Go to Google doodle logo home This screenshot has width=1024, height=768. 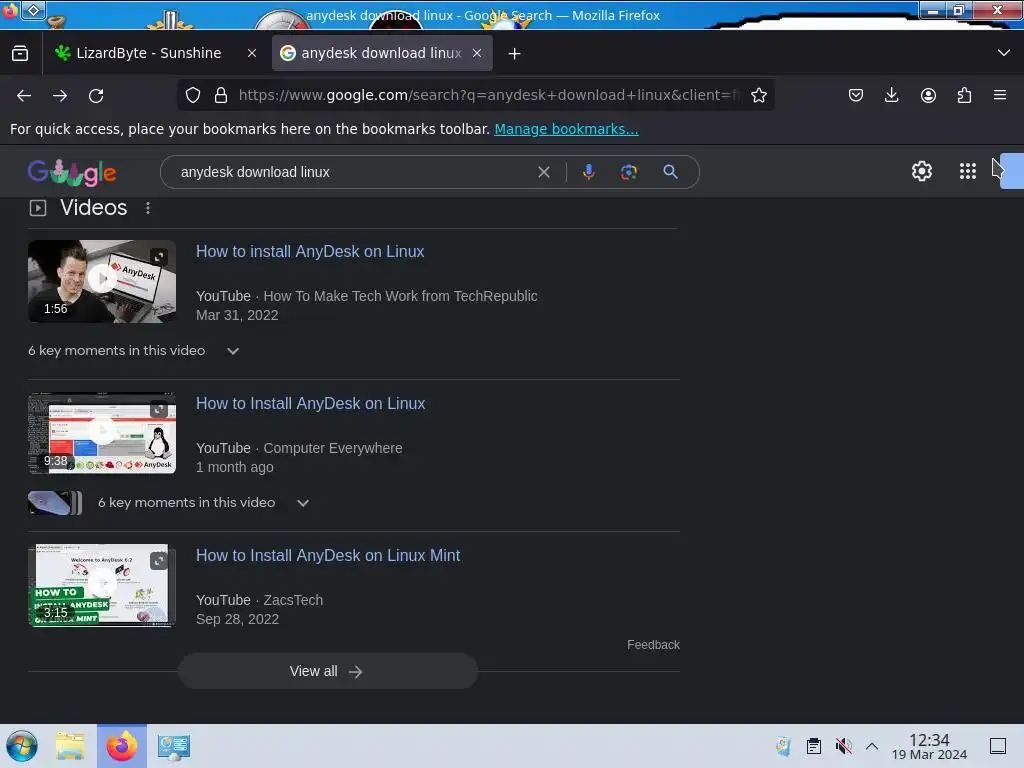point(72,172)
